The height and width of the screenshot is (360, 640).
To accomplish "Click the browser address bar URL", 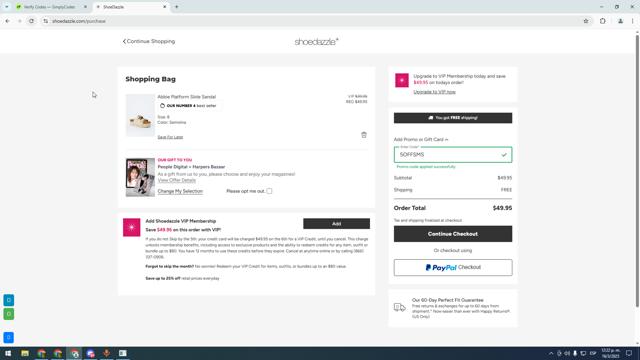I will tap(79, 21).
